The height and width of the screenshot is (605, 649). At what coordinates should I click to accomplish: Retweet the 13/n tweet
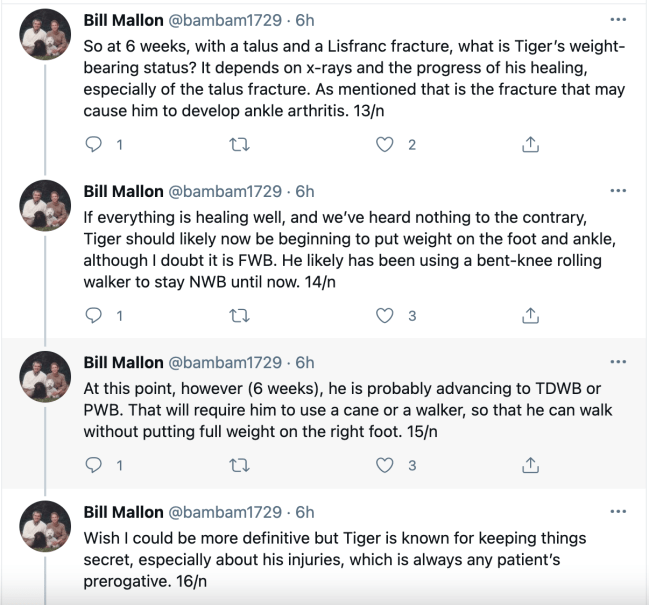[x=238, y=145]
